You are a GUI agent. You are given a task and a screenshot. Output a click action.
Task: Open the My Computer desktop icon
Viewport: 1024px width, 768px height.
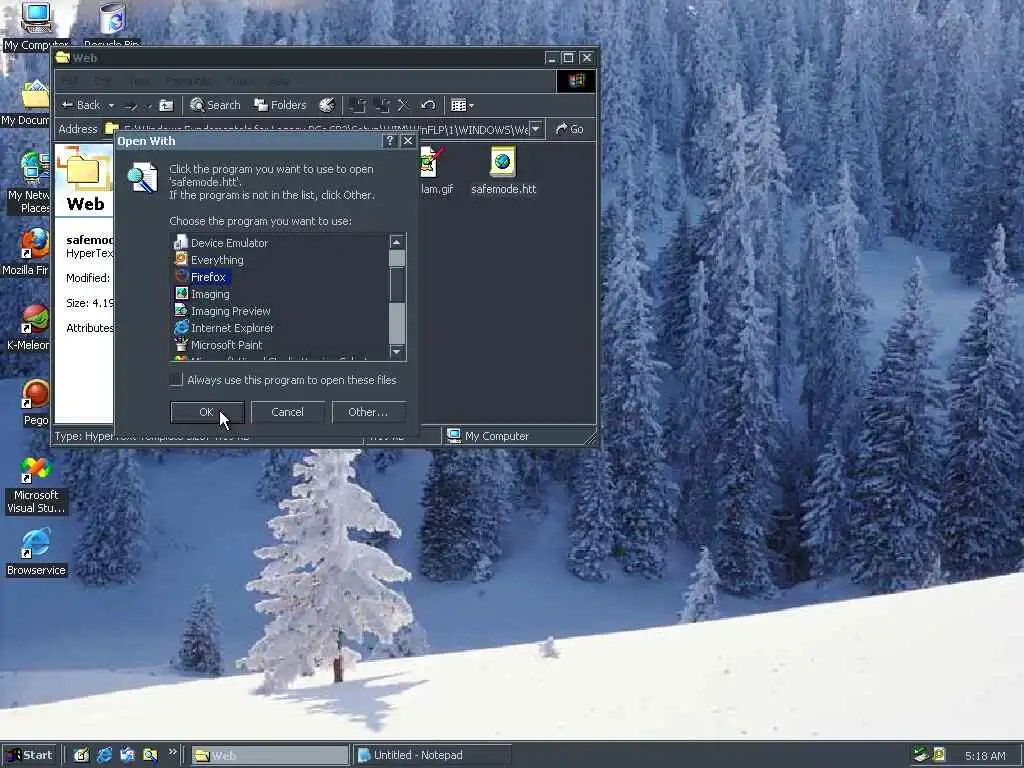tap(35, 26)
